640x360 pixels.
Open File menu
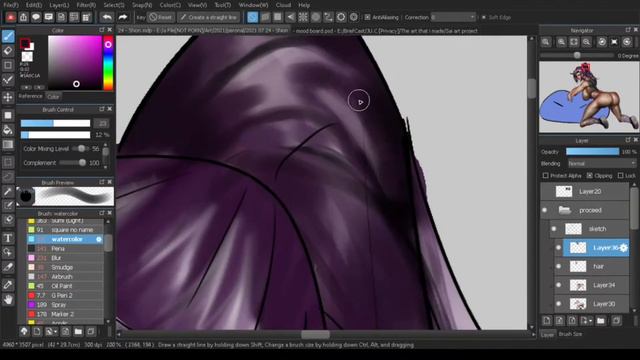pos(11,5)
